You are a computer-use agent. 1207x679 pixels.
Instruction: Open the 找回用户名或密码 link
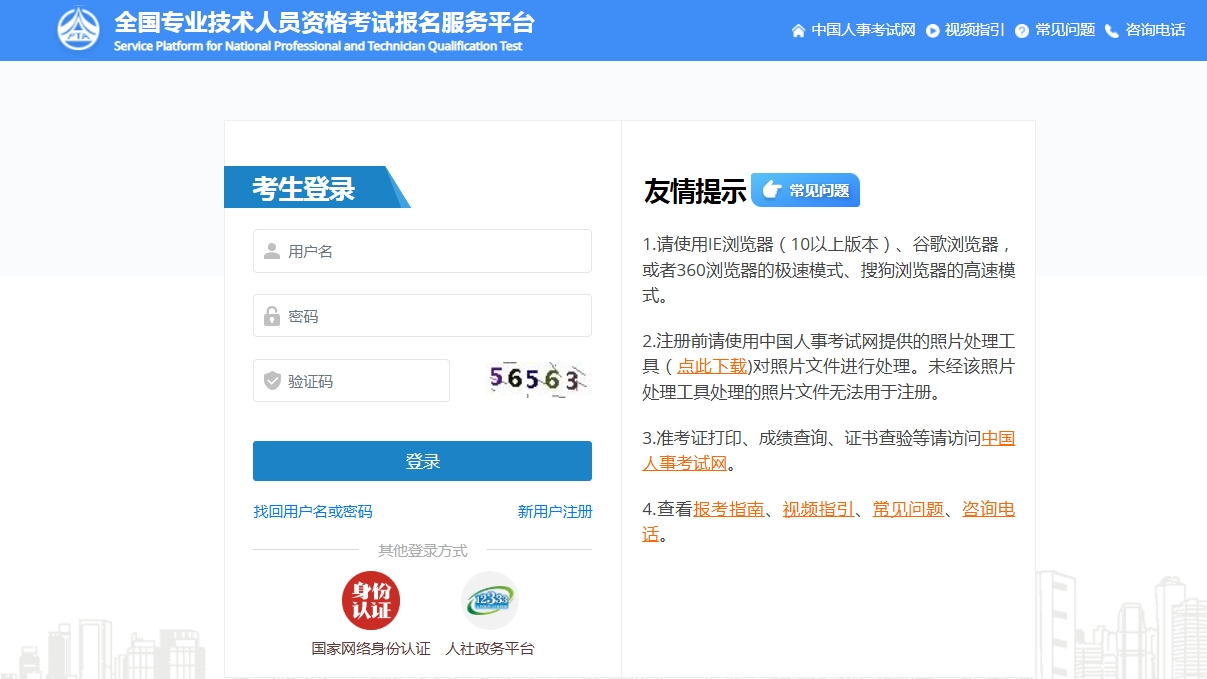point(313,511)
